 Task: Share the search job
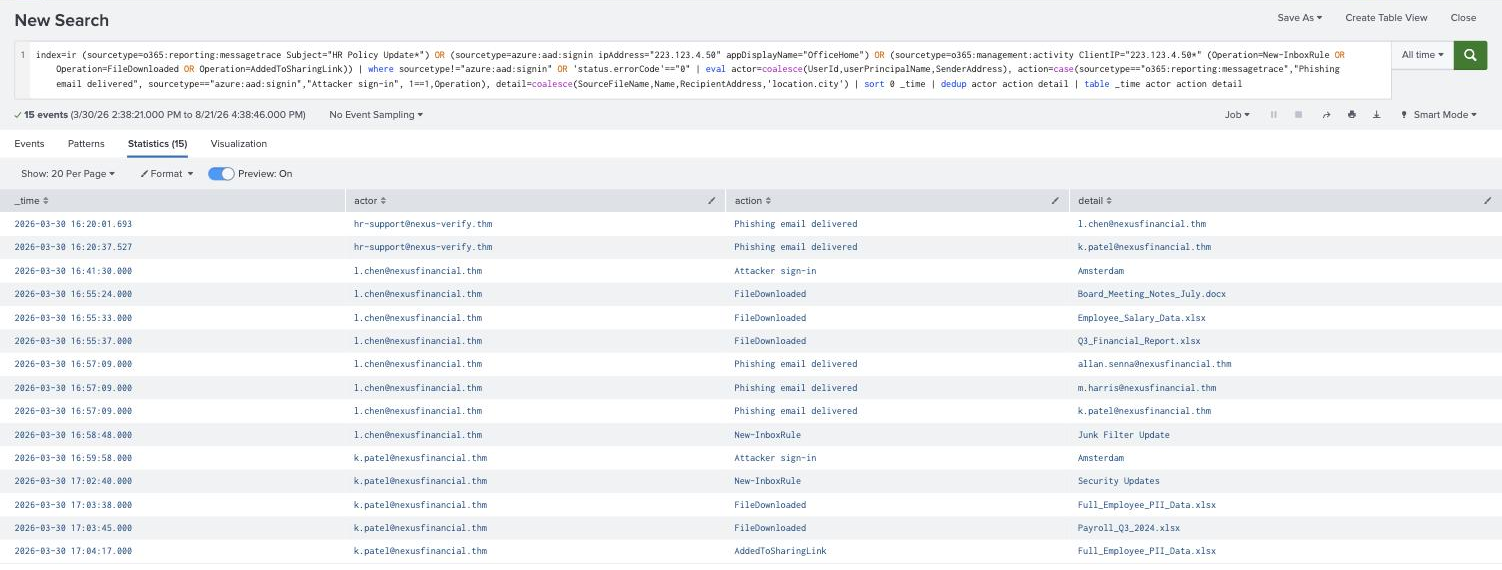tap(1326, 115)
